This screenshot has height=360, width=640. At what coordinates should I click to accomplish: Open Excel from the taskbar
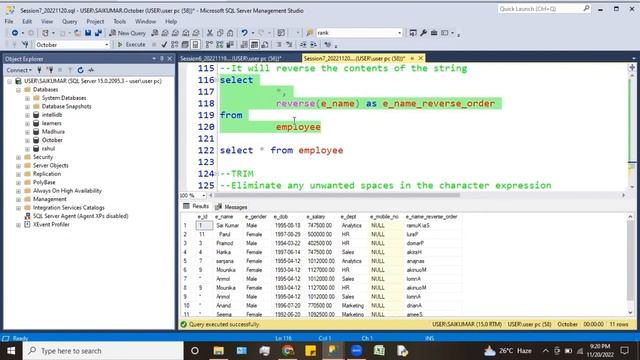pos(379,351)
